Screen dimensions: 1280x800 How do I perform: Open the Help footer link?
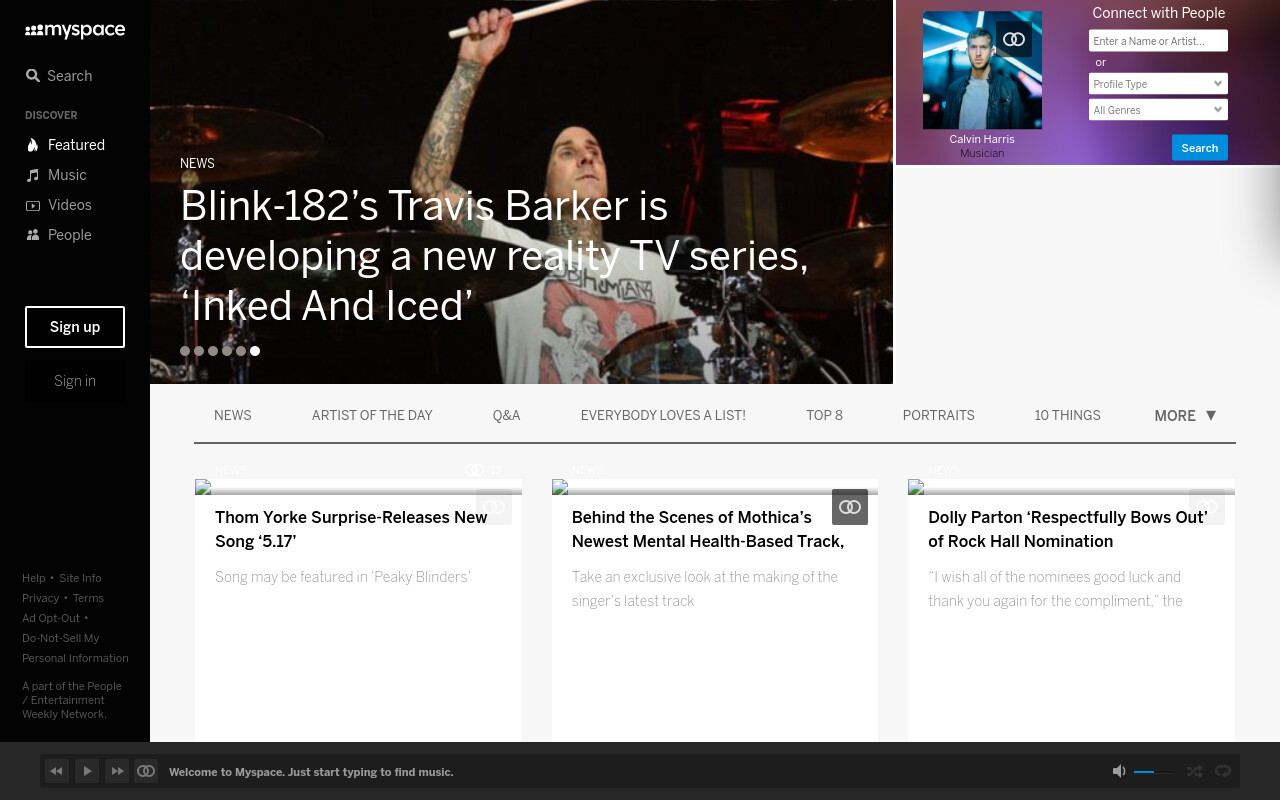coord(34,578)
